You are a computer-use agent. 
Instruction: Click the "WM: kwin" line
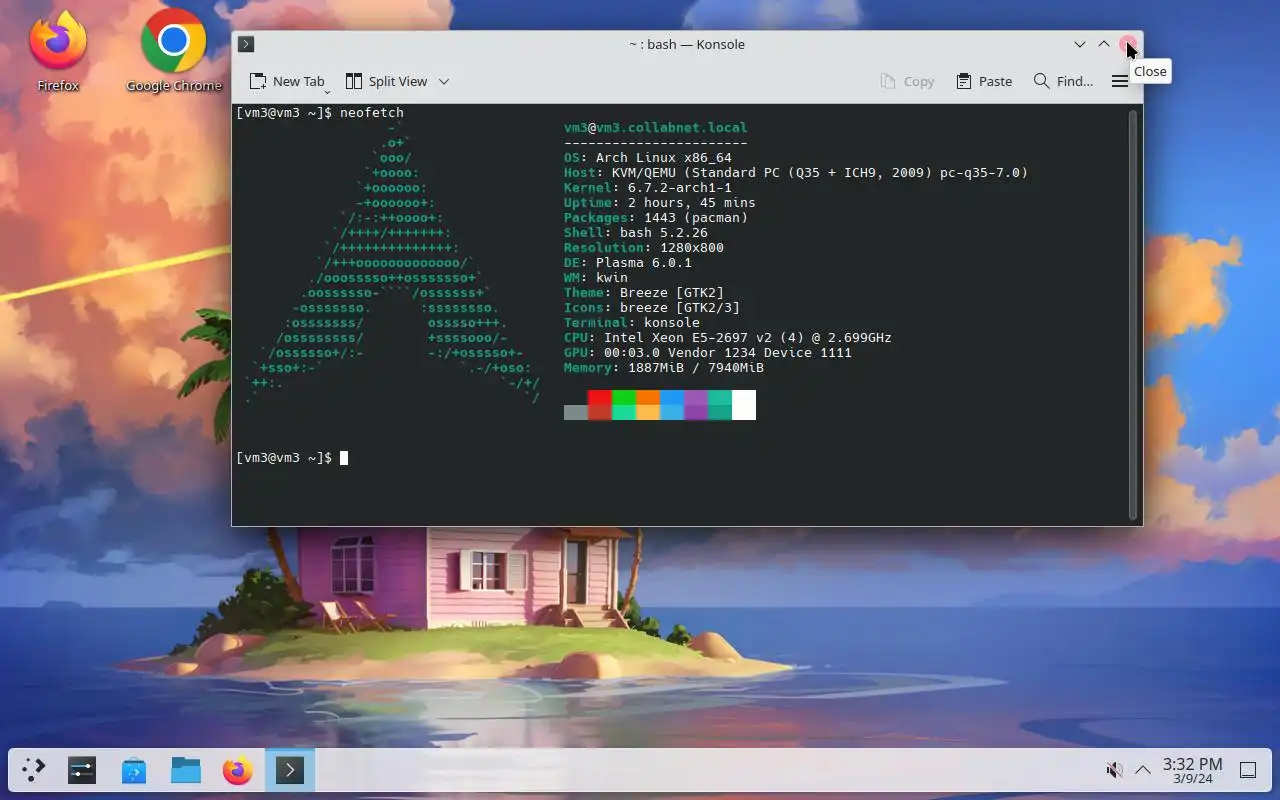[596, 278]
